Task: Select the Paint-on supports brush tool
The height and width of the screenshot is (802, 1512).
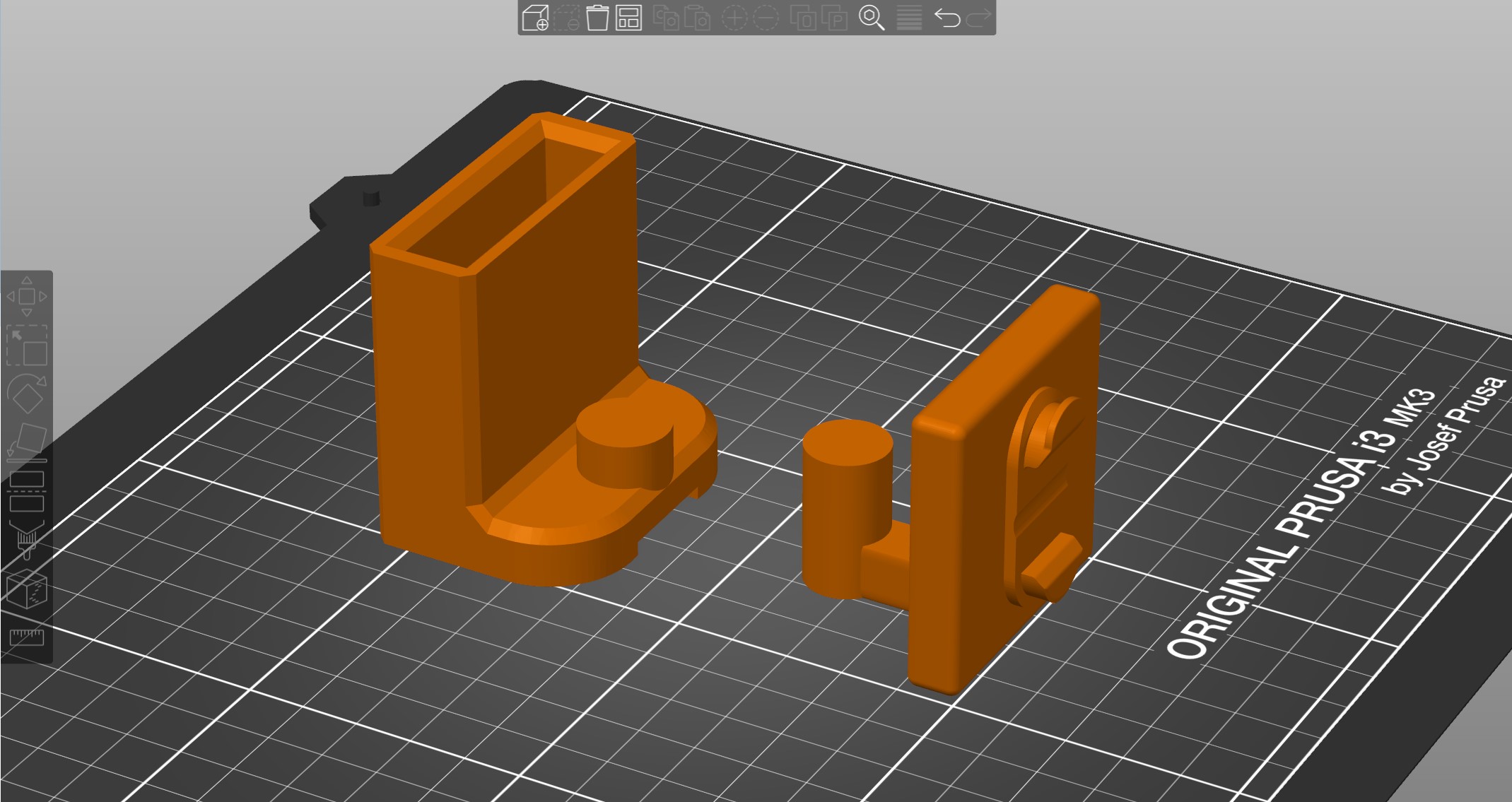Action: [27, 540]
